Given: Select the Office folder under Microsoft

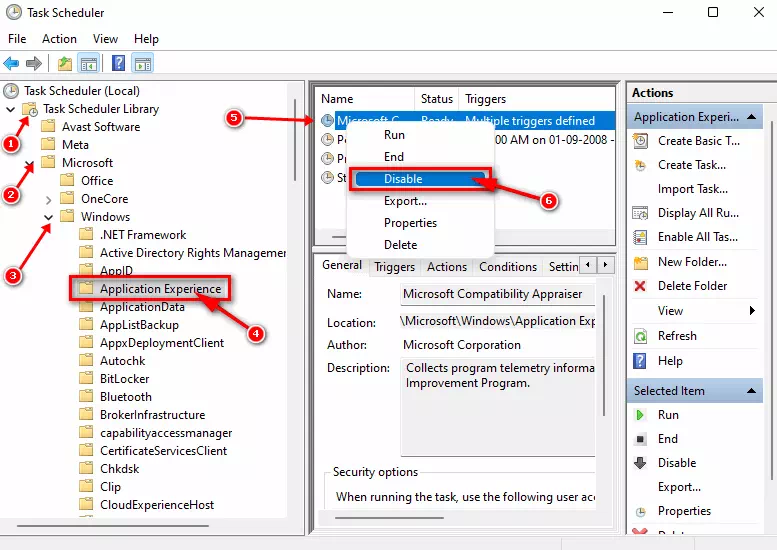Looking at the screenshot, I should tap(97, 180).
